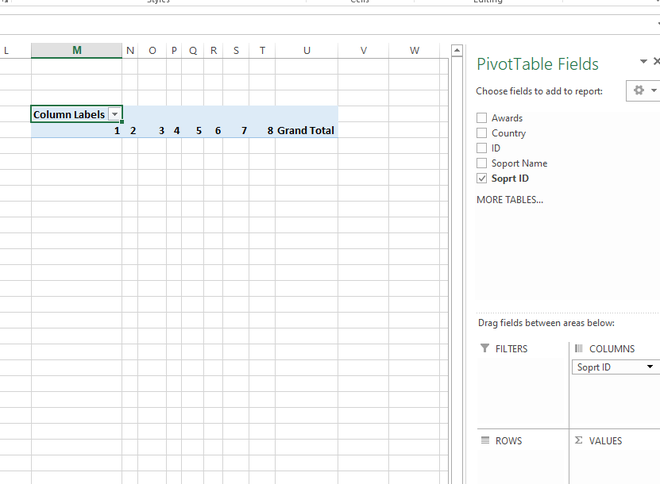This screenshot has width=660, height=484.
Task: Select the pivot column cell labeled 3
Action: [x=152, y=130]
